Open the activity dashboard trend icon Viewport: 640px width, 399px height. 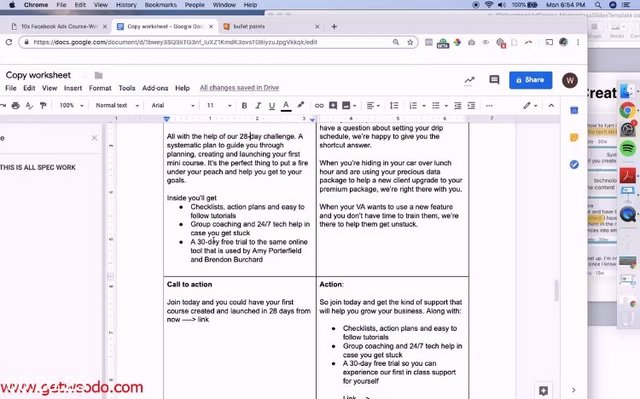(469, 80)
